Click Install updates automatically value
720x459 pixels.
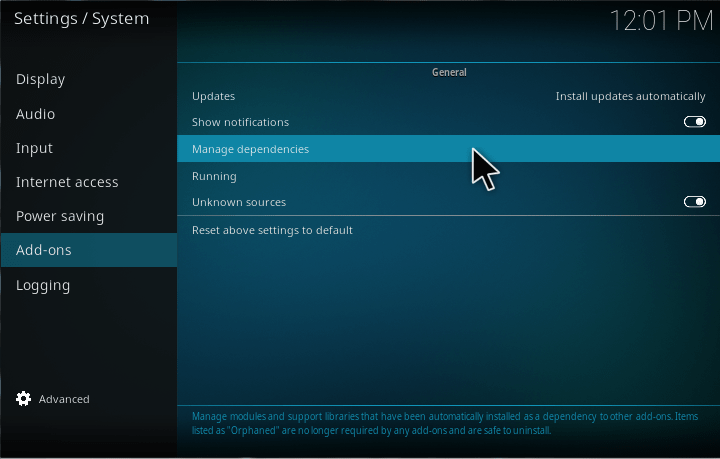(x=630, y=96)
